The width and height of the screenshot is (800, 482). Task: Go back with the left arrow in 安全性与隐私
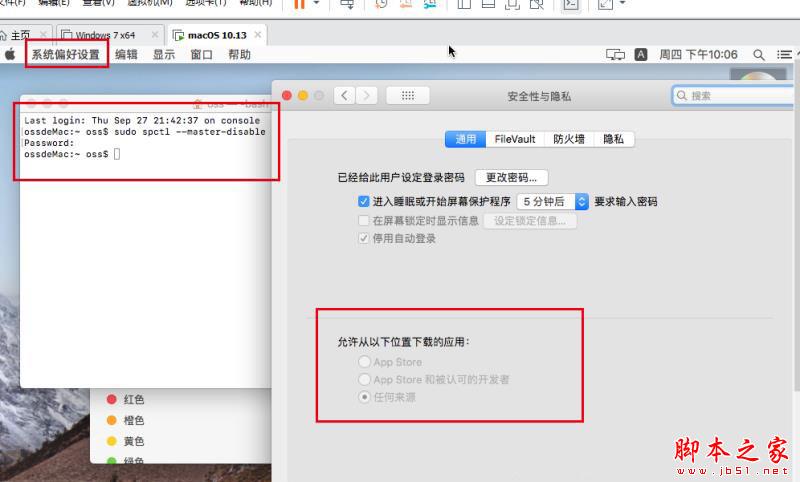pyautogui.click(x=345, y=95)
